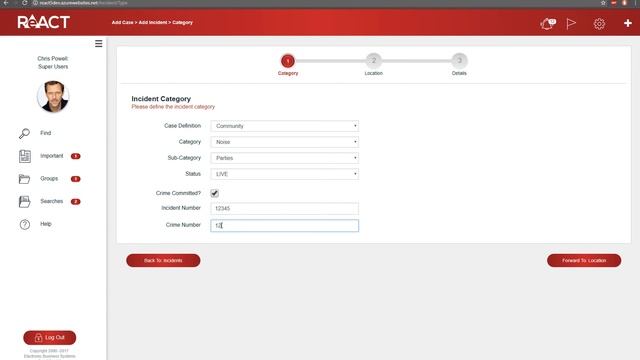Click the Forward To Location button

(584, 260)
